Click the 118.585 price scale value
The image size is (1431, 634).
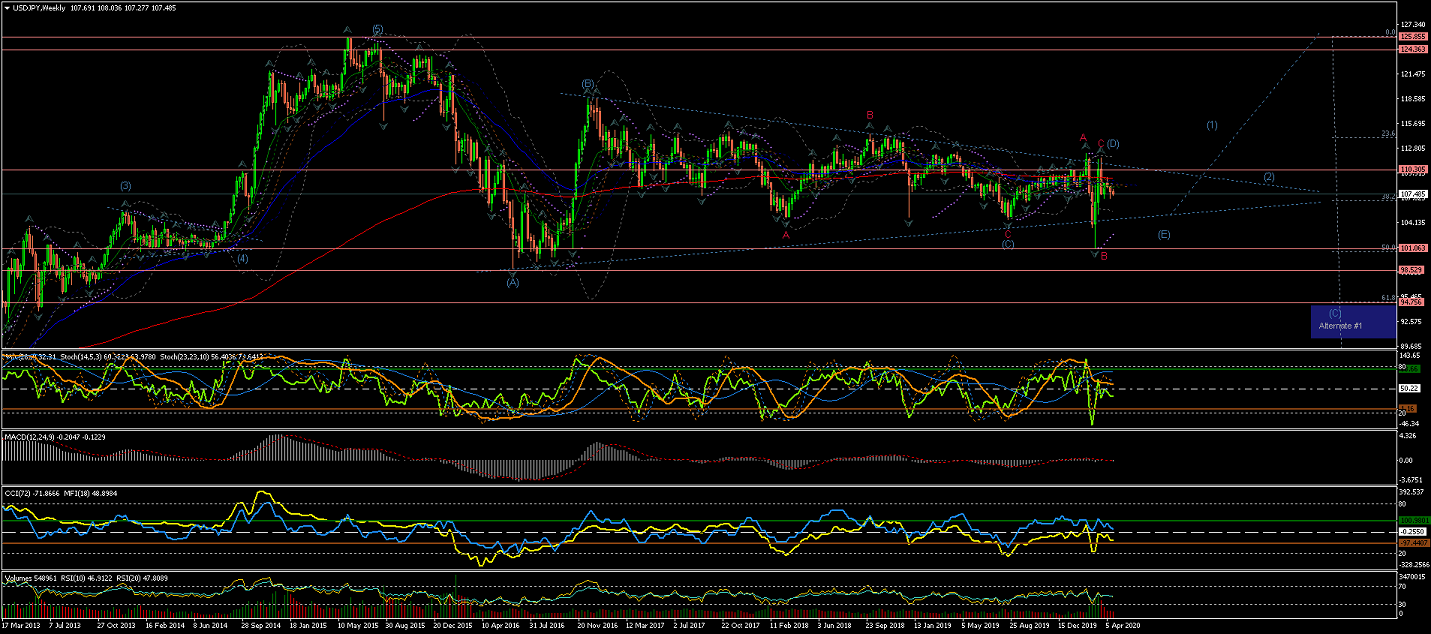coord(1412,98)
